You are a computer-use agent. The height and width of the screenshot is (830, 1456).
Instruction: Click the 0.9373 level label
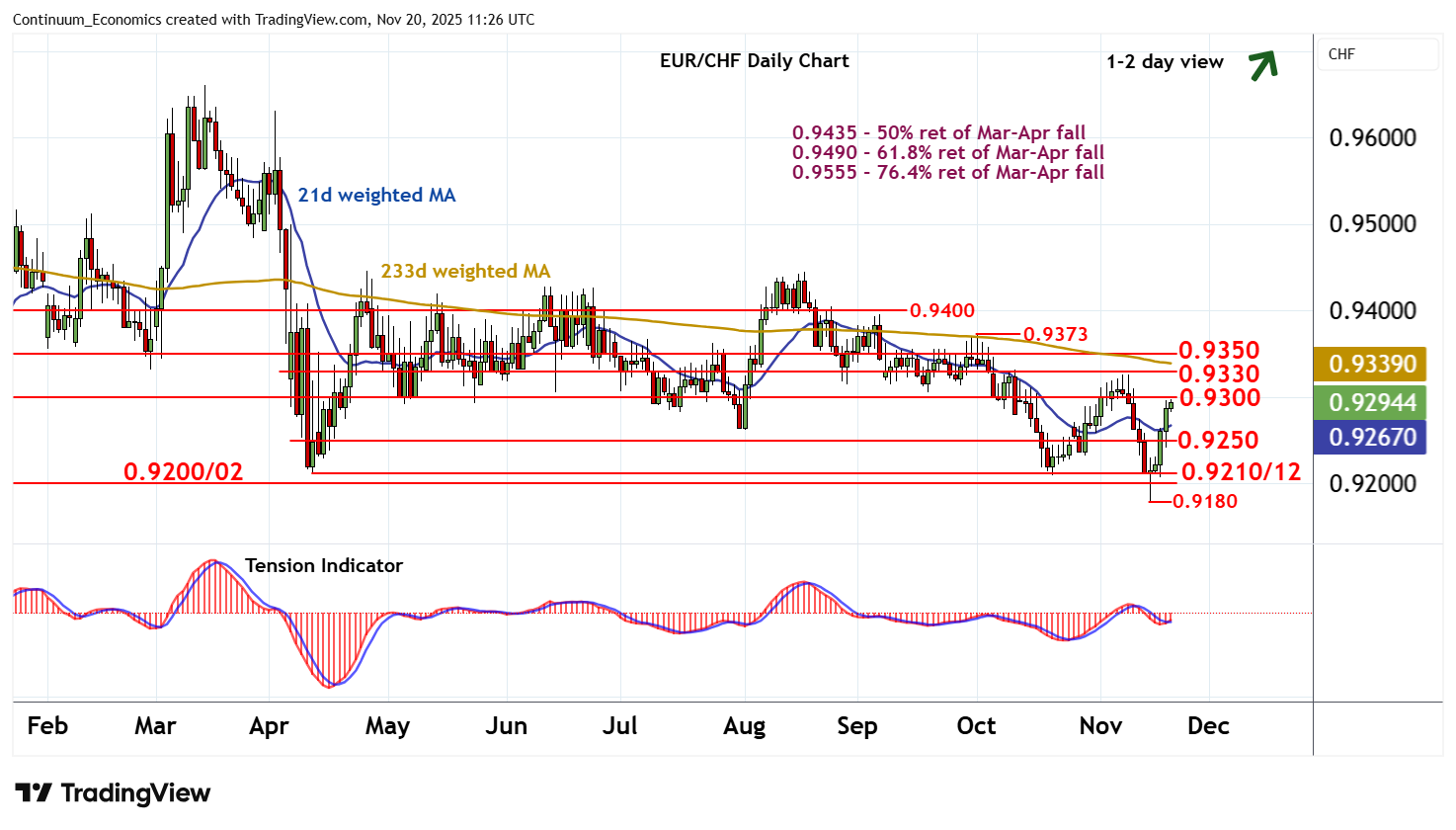(x=1055, y=335)
